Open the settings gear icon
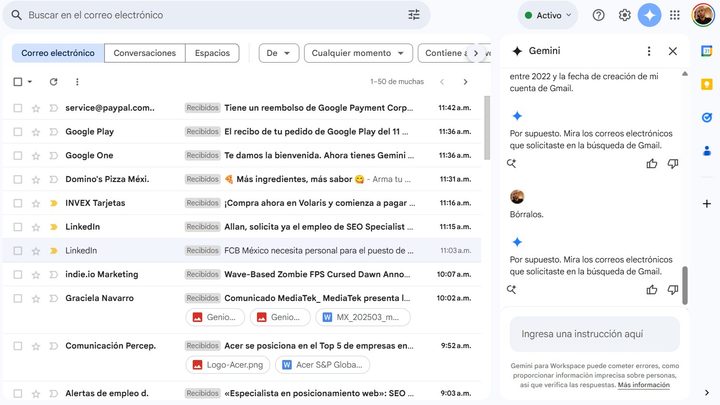720x405 pixels. [x=624, y=15]
